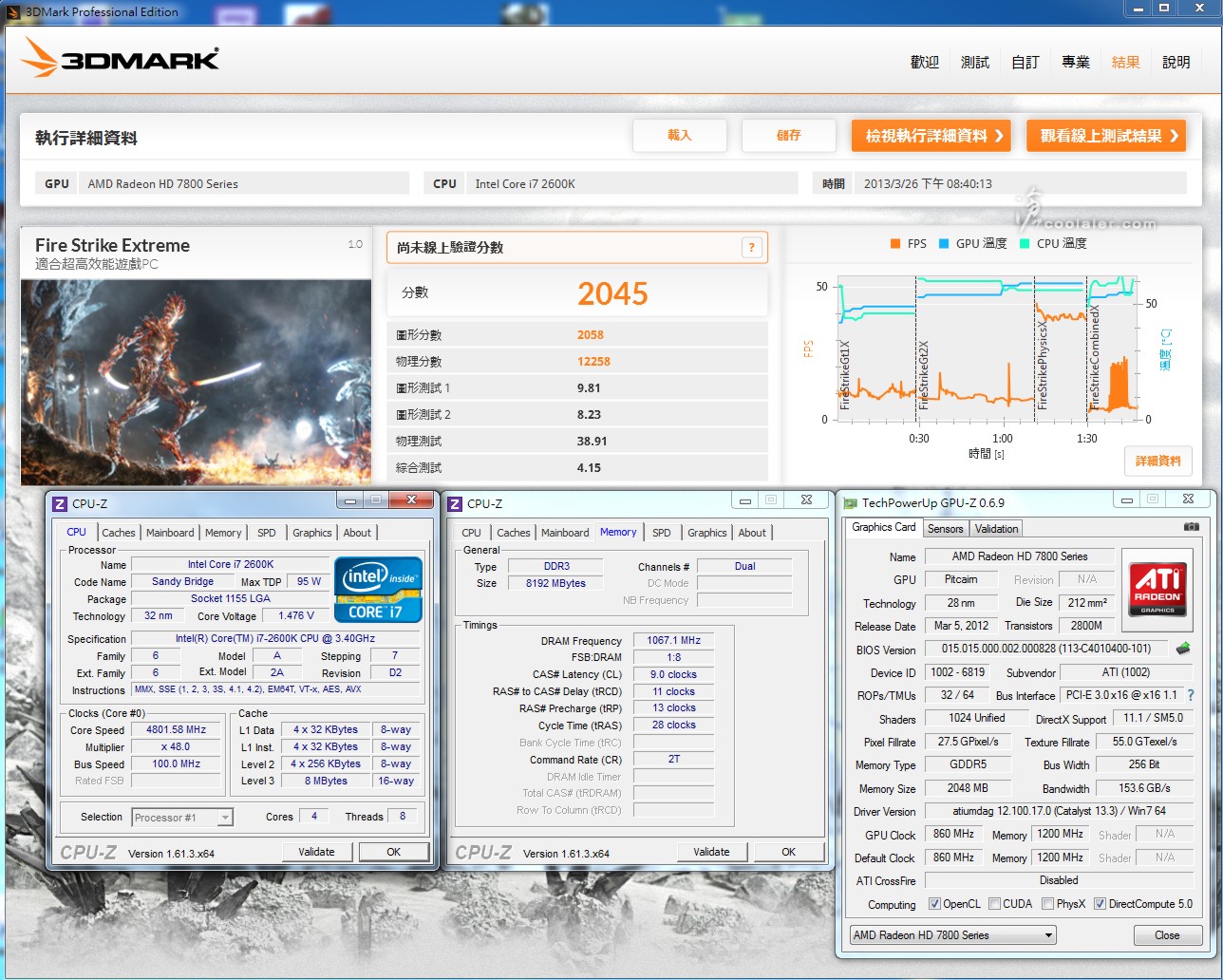Click the Bus Interface question mark in GPU-Z

(1190, 695)
